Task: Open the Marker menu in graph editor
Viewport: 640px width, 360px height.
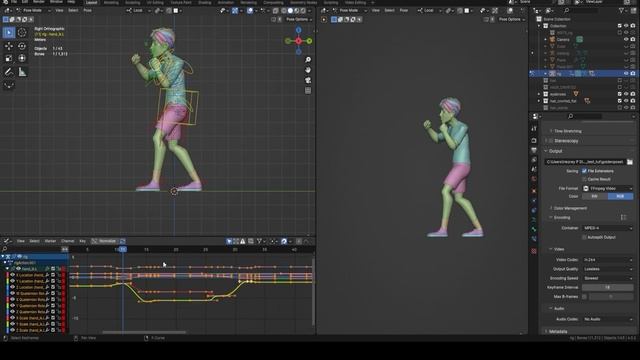Action: pyautogui.click(x=50, y=241)
